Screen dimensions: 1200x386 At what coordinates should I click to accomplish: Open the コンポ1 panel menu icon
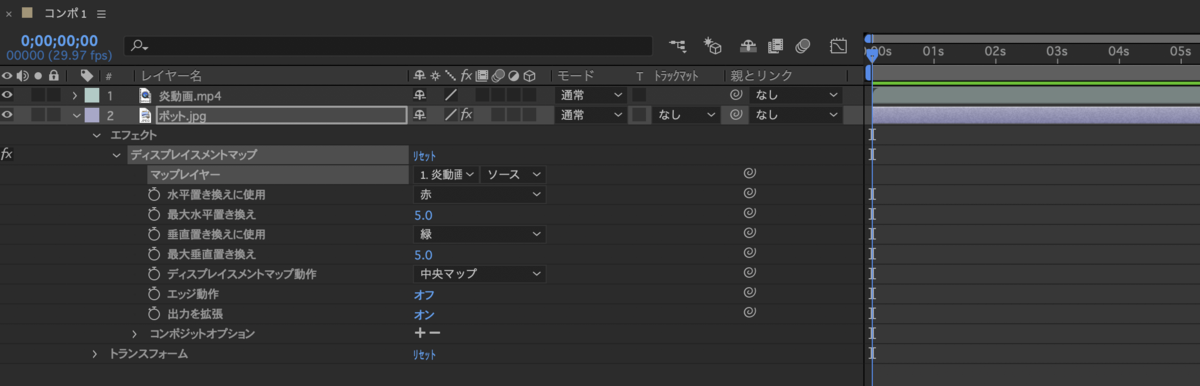[102, 14]
